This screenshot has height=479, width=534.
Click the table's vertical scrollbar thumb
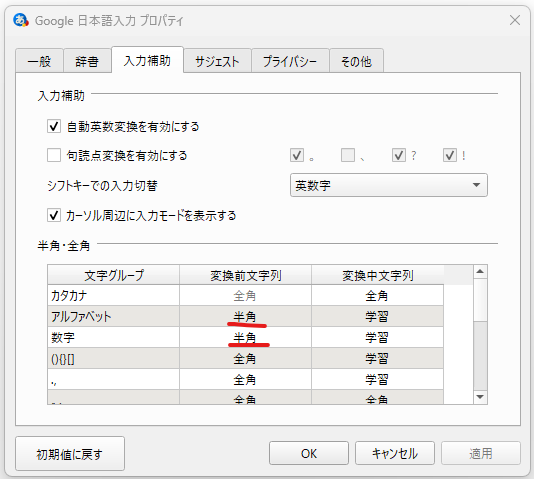pyautogui.click(x=480, y=300)
